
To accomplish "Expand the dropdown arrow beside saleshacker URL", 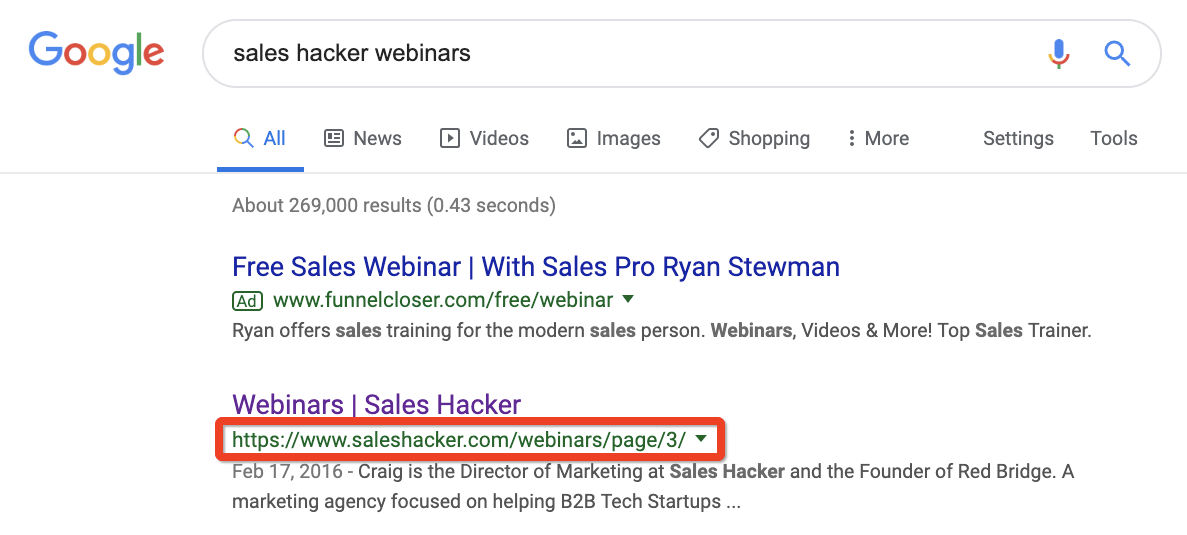I will pyautogui.click(x=701, y=438).
